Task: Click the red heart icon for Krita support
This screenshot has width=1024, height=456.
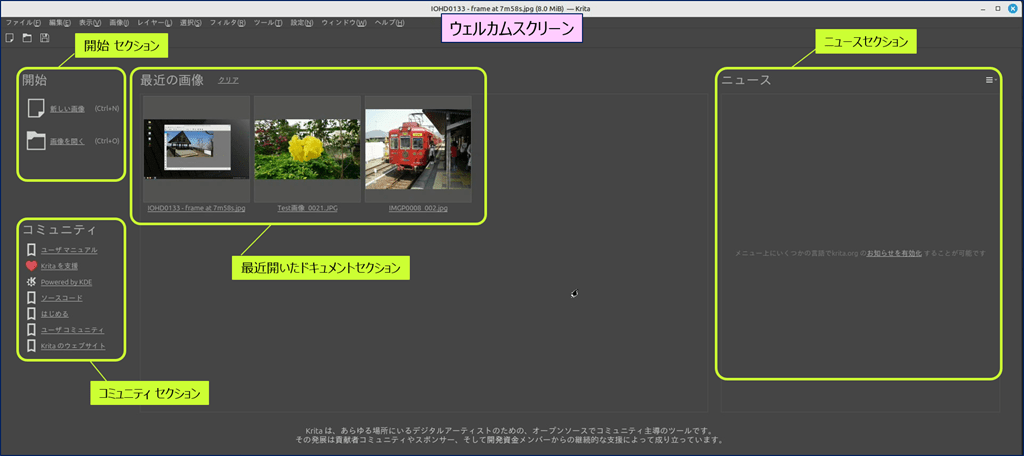Action: (32, 266)
